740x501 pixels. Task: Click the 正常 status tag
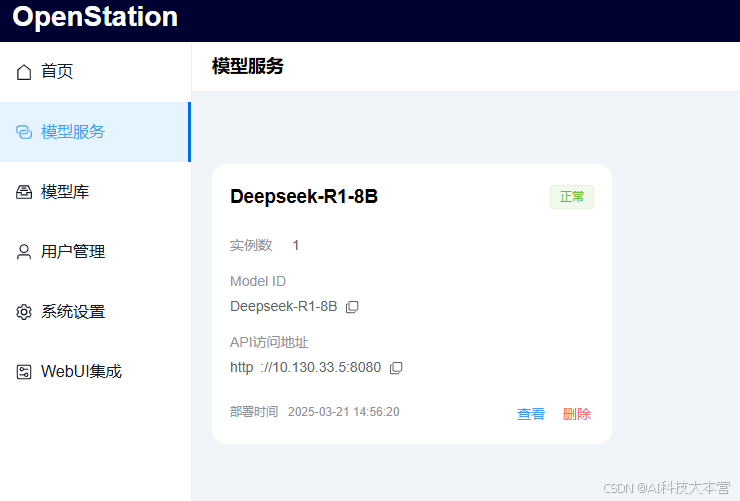pos(572,197)
